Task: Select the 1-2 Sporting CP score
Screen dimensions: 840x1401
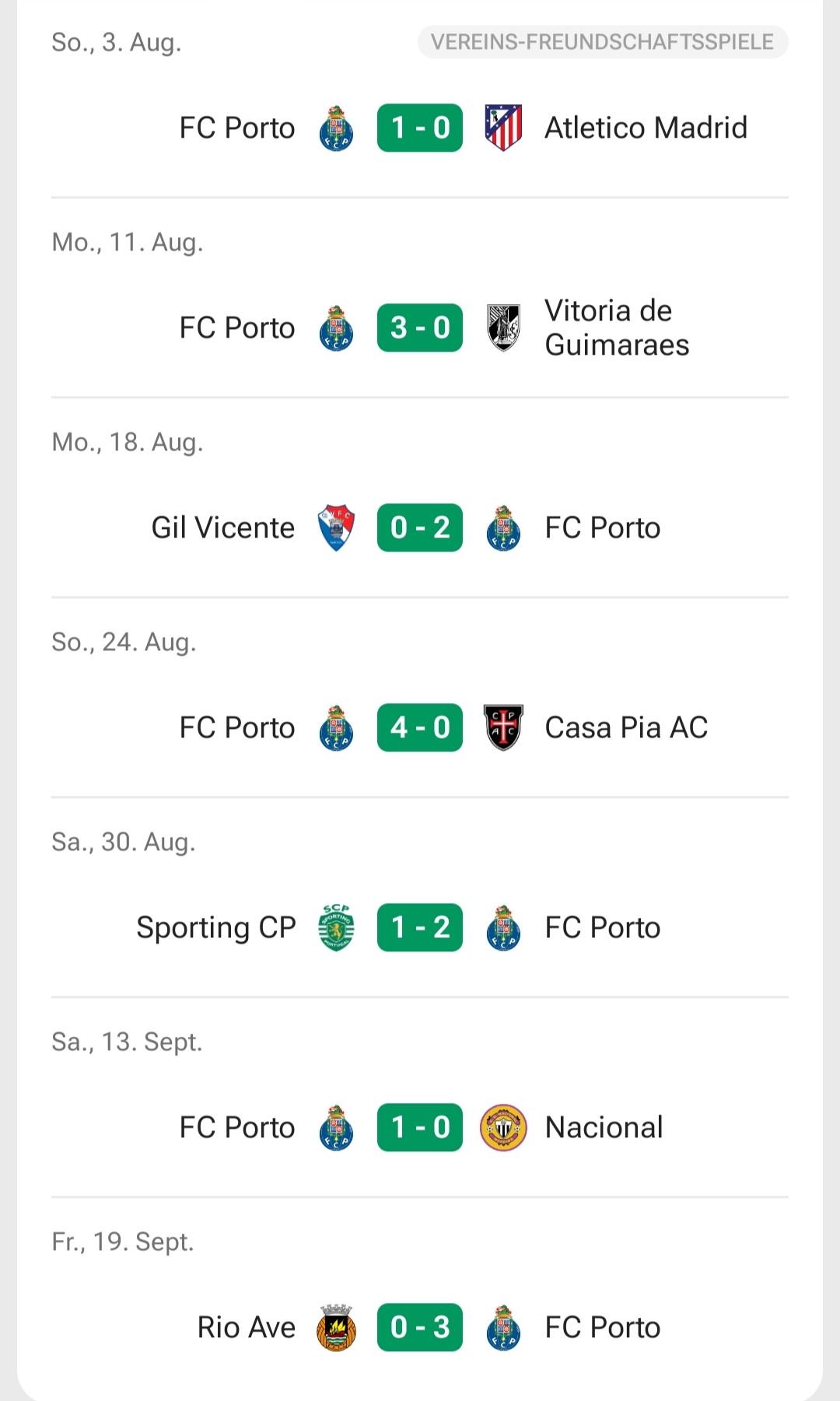Action: coord(420,927)
